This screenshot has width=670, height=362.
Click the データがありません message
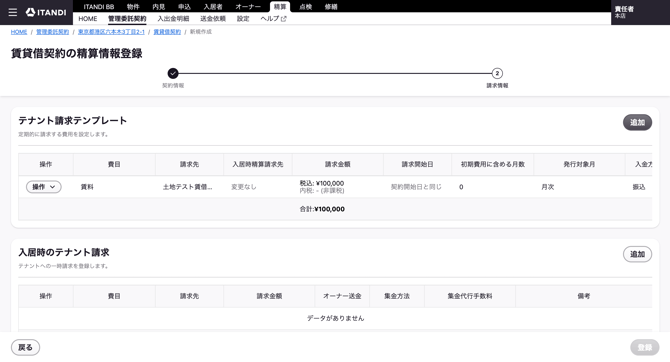point(335,318)
